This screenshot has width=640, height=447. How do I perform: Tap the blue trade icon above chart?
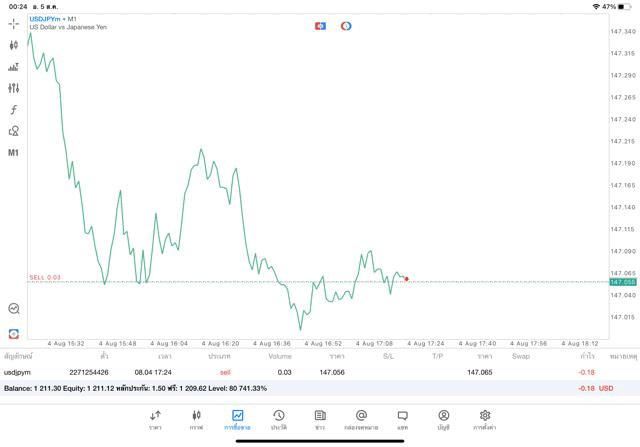tap(320, 26)
